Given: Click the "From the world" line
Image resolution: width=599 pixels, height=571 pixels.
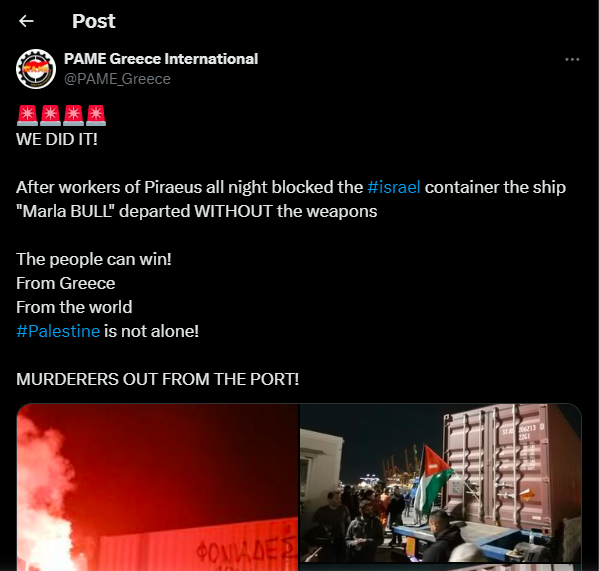Looking at the screenshot, I should click(x=74, y=307).
